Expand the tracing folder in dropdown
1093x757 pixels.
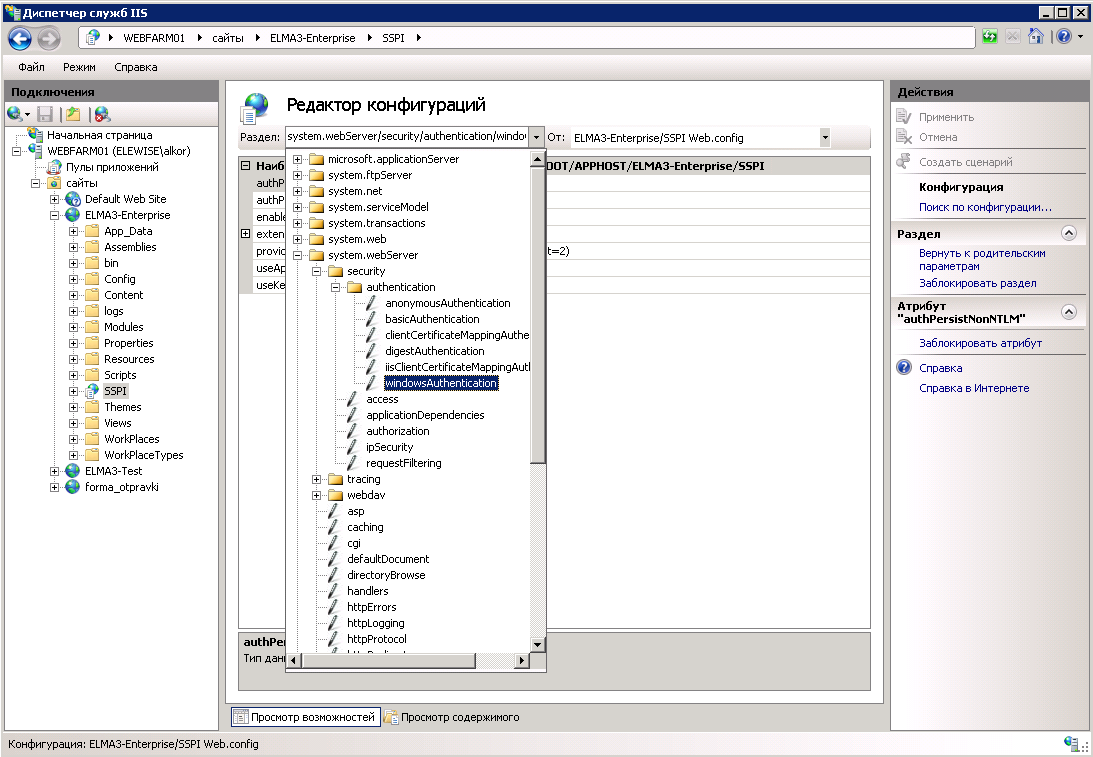[x=317, y=479]
